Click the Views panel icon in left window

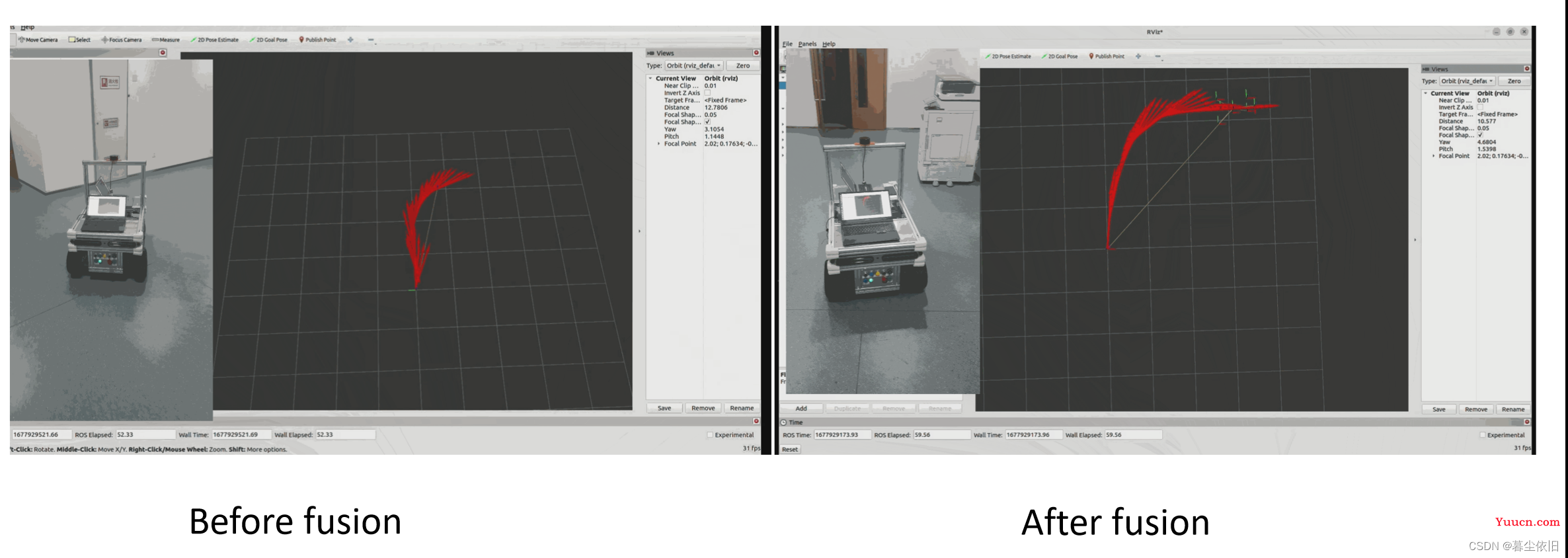click(650, 53)
